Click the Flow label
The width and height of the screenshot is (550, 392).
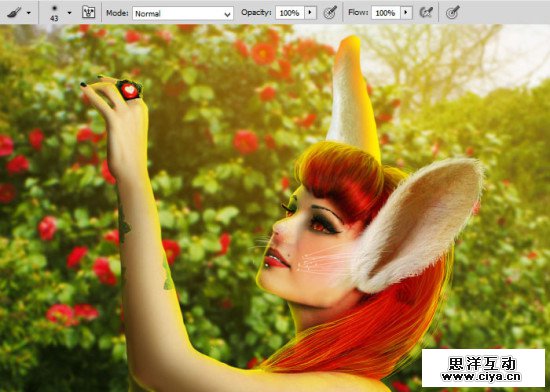pyautogui.click(x=358, y=13)
